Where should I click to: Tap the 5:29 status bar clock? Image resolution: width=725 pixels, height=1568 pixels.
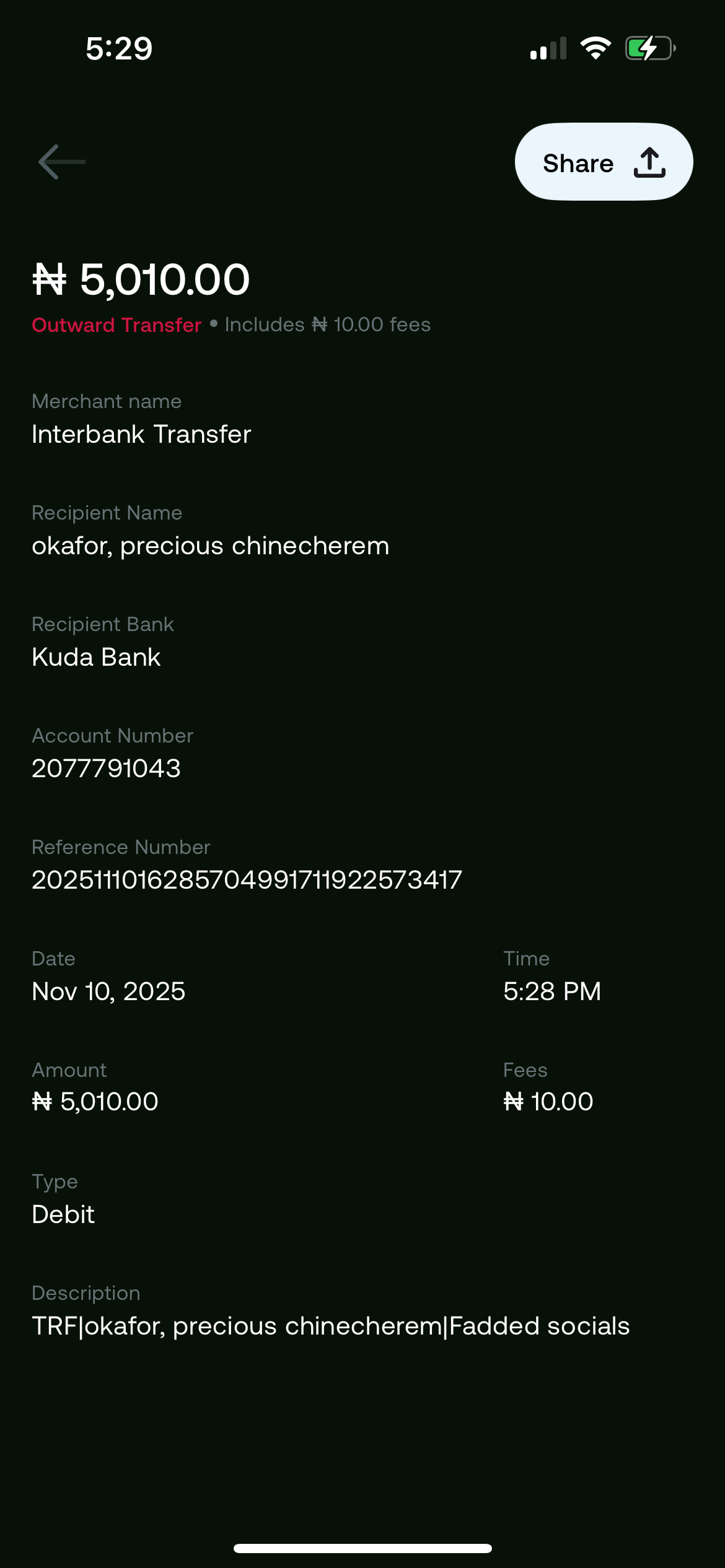tap(119, 48)
